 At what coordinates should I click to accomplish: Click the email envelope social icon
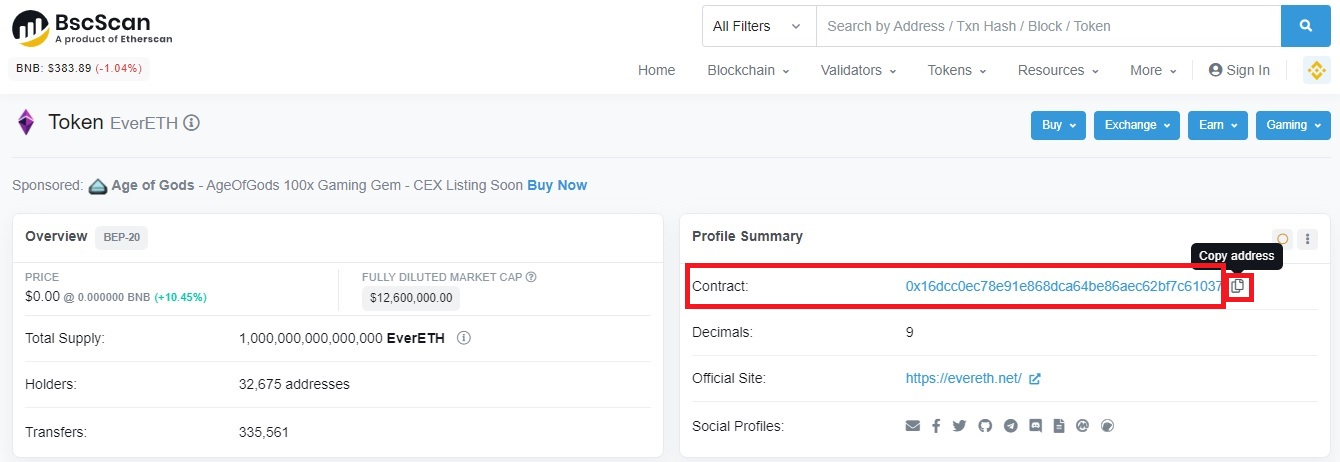pyautogui.click(x=912, y=426)
